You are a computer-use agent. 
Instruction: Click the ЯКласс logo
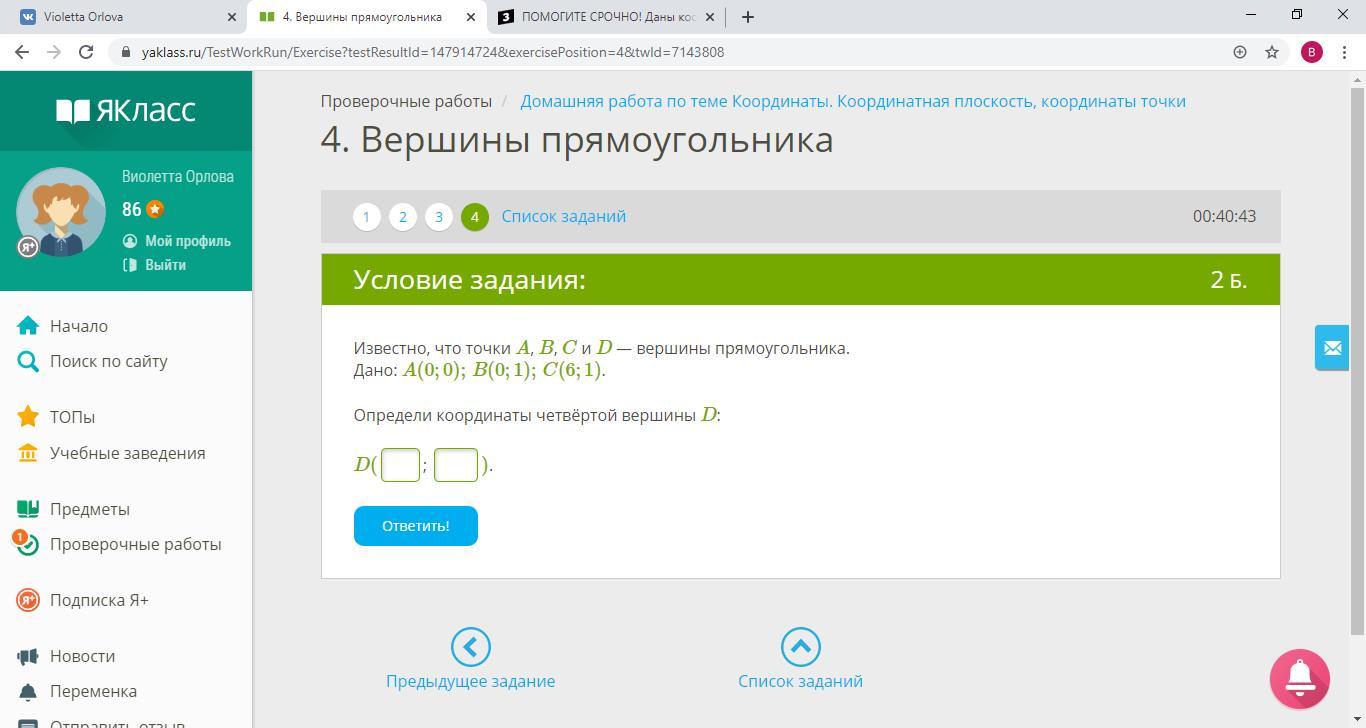click(x=126, y=110)
